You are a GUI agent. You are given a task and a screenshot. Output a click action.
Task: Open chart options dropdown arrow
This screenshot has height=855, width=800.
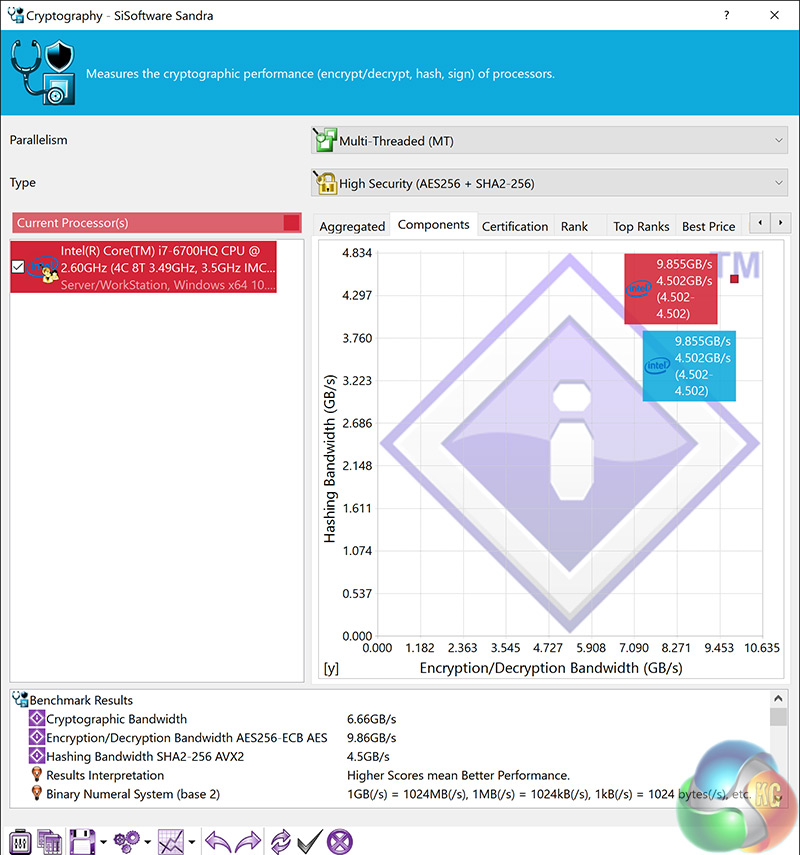192,842
